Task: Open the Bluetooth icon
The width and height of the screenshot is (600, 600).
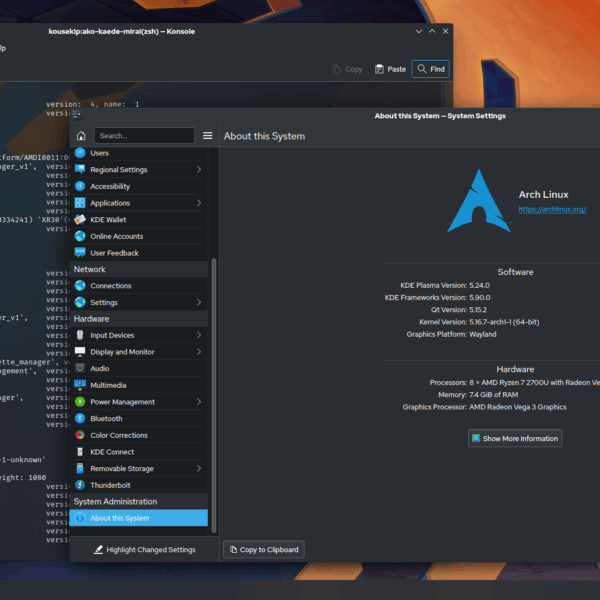Action: tap(80, 419)
